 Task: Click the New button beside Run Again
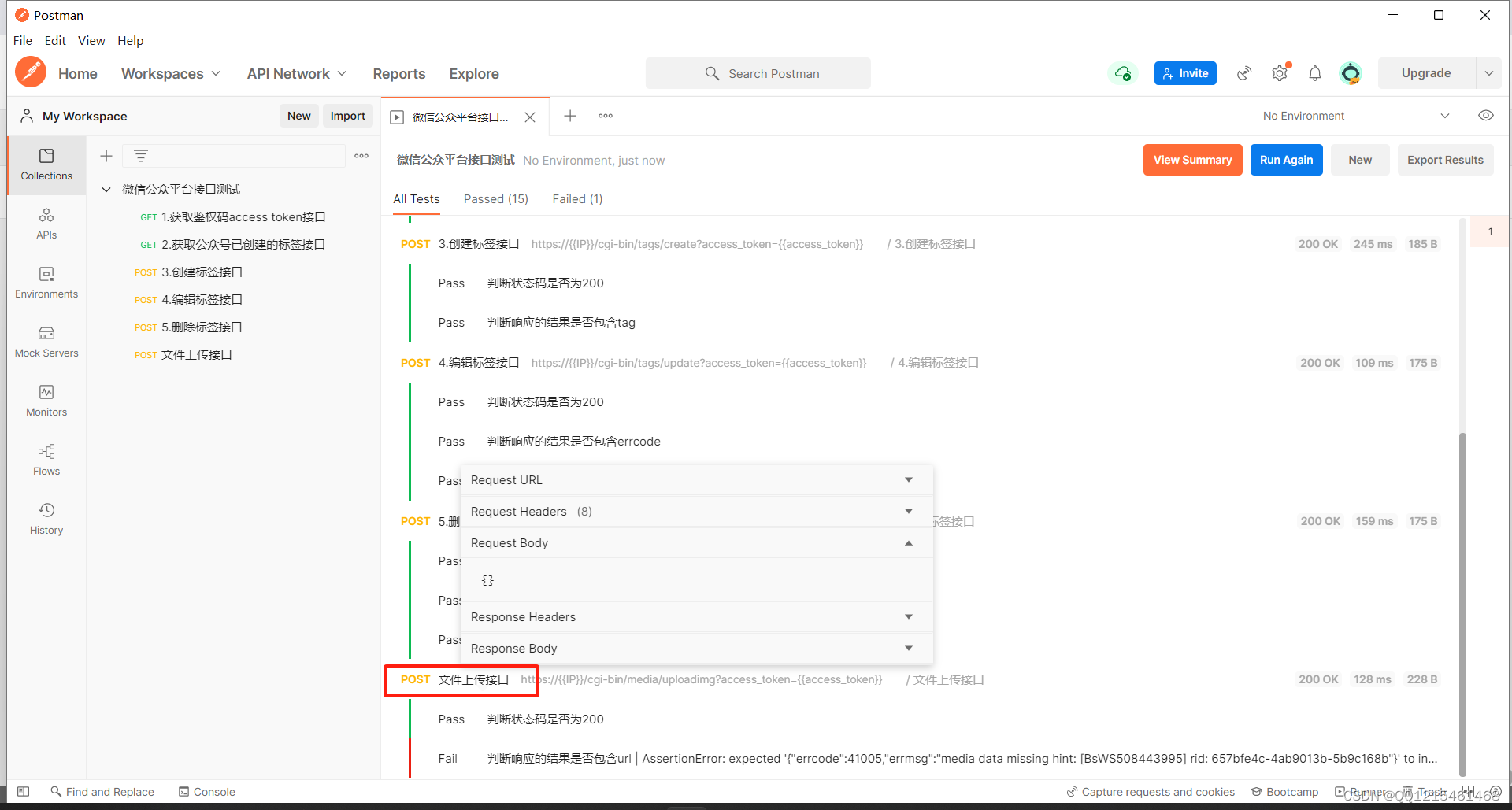coord(1360,160)
